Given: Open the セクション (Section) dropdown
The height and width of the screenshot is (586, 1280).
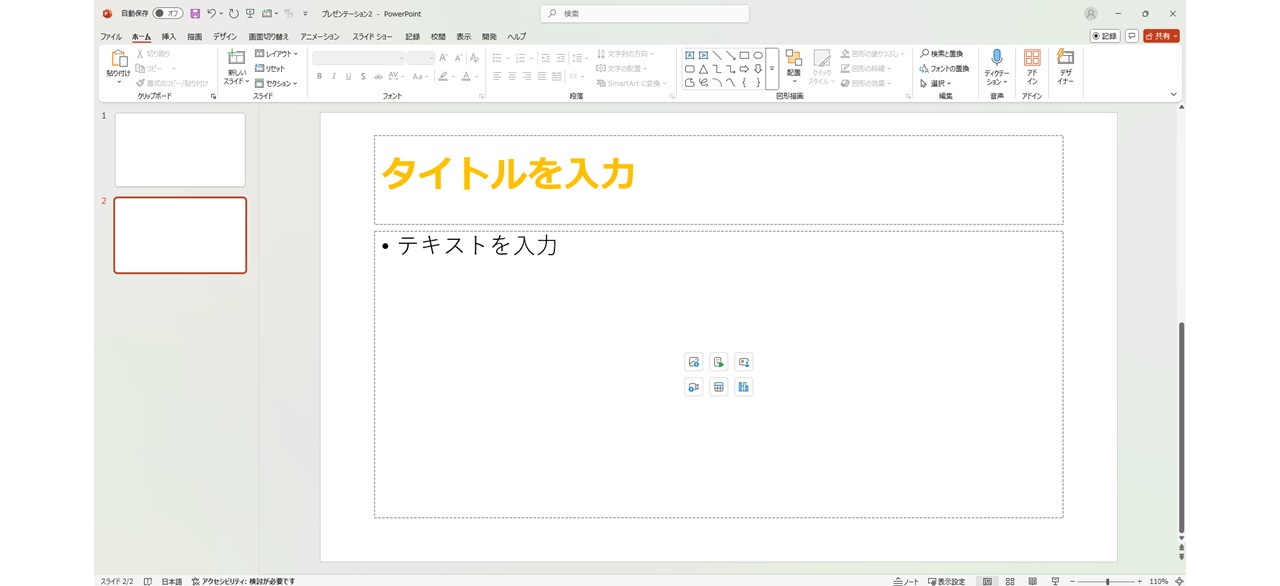Looking at the screenshot, I should 276,83.
